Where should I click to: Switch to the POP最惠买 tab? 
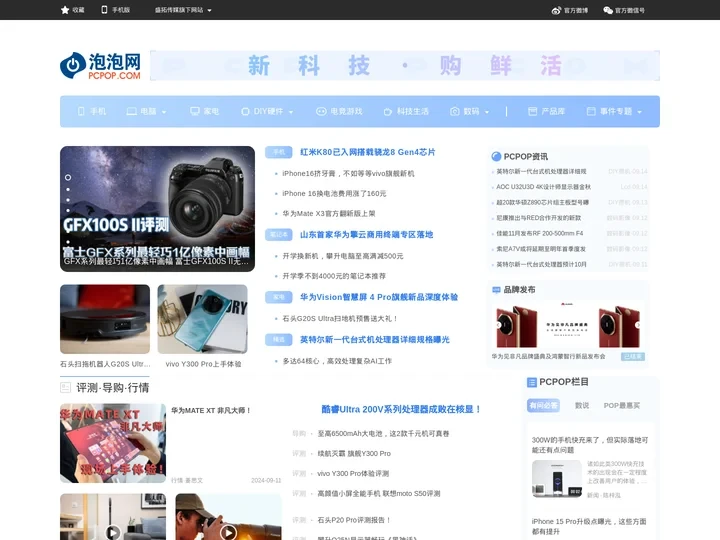point(622,405)
